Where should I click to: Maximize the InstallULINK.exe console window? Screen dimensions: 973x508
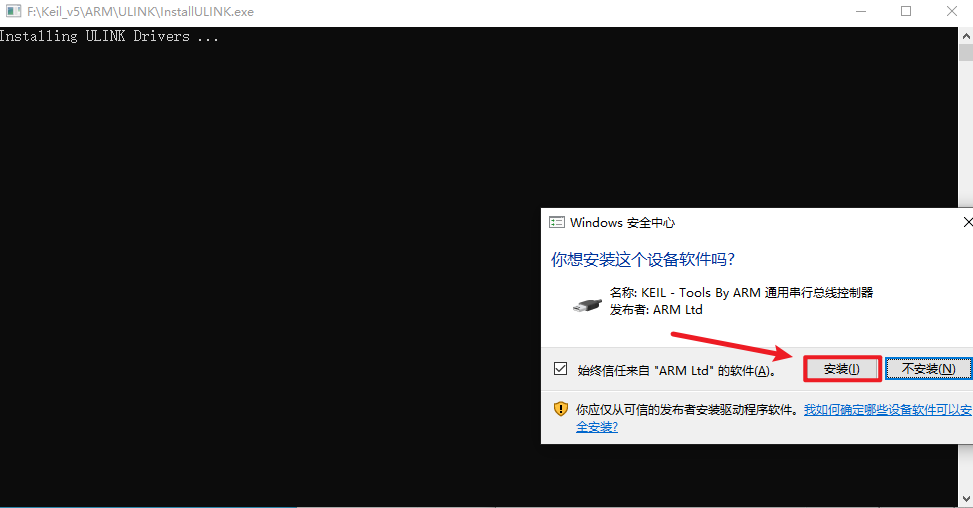coord(906,11)
